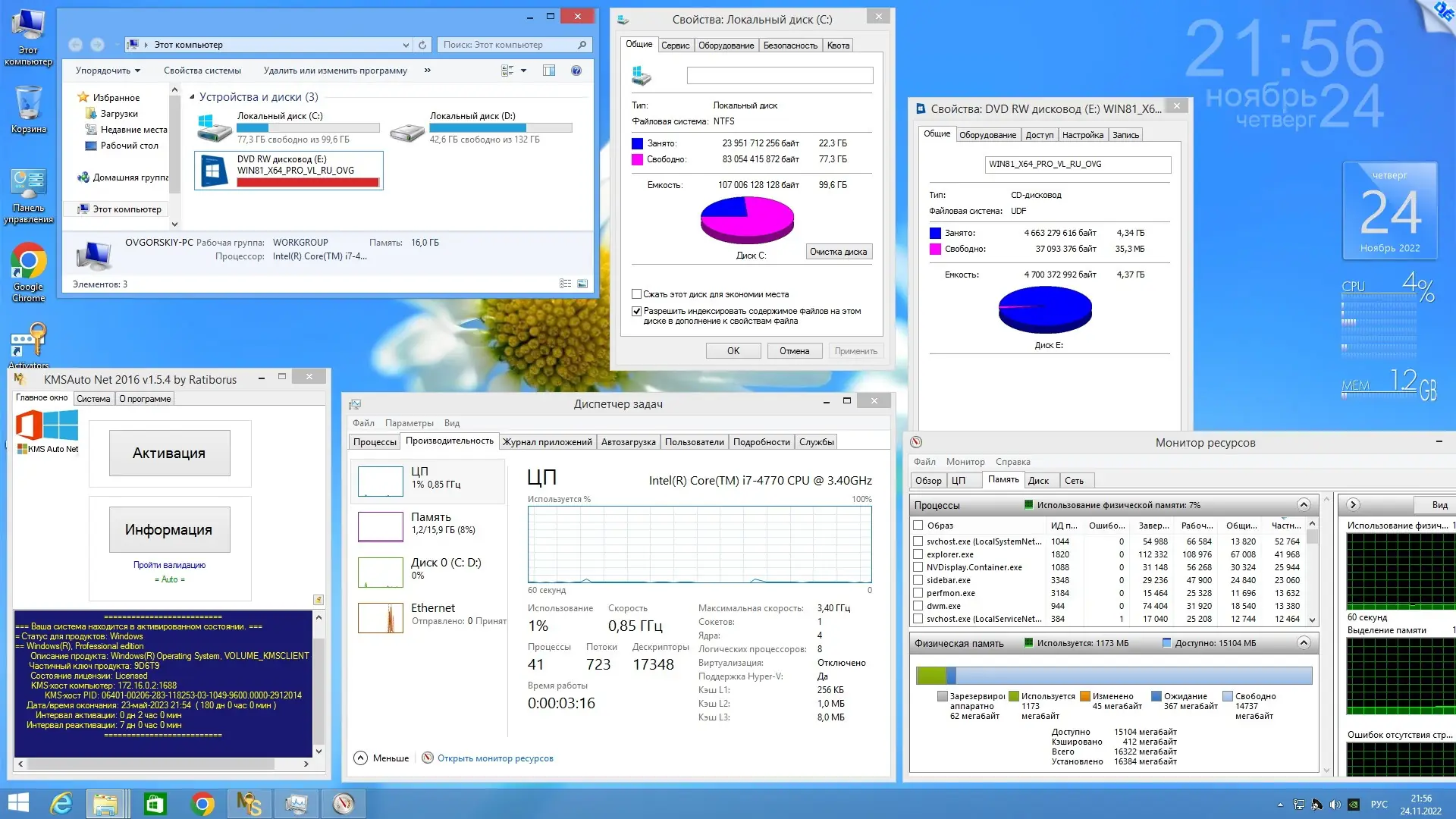Toggle the Explorer preview pane icon
The image size is (1456, 819).
click(549, 71)
